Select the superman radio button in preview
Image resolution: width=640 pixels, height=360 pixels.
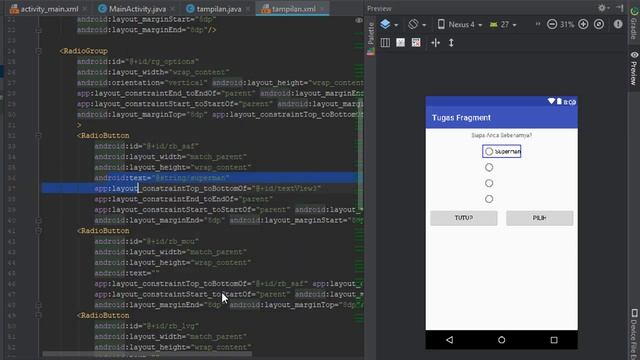[502, 151]
